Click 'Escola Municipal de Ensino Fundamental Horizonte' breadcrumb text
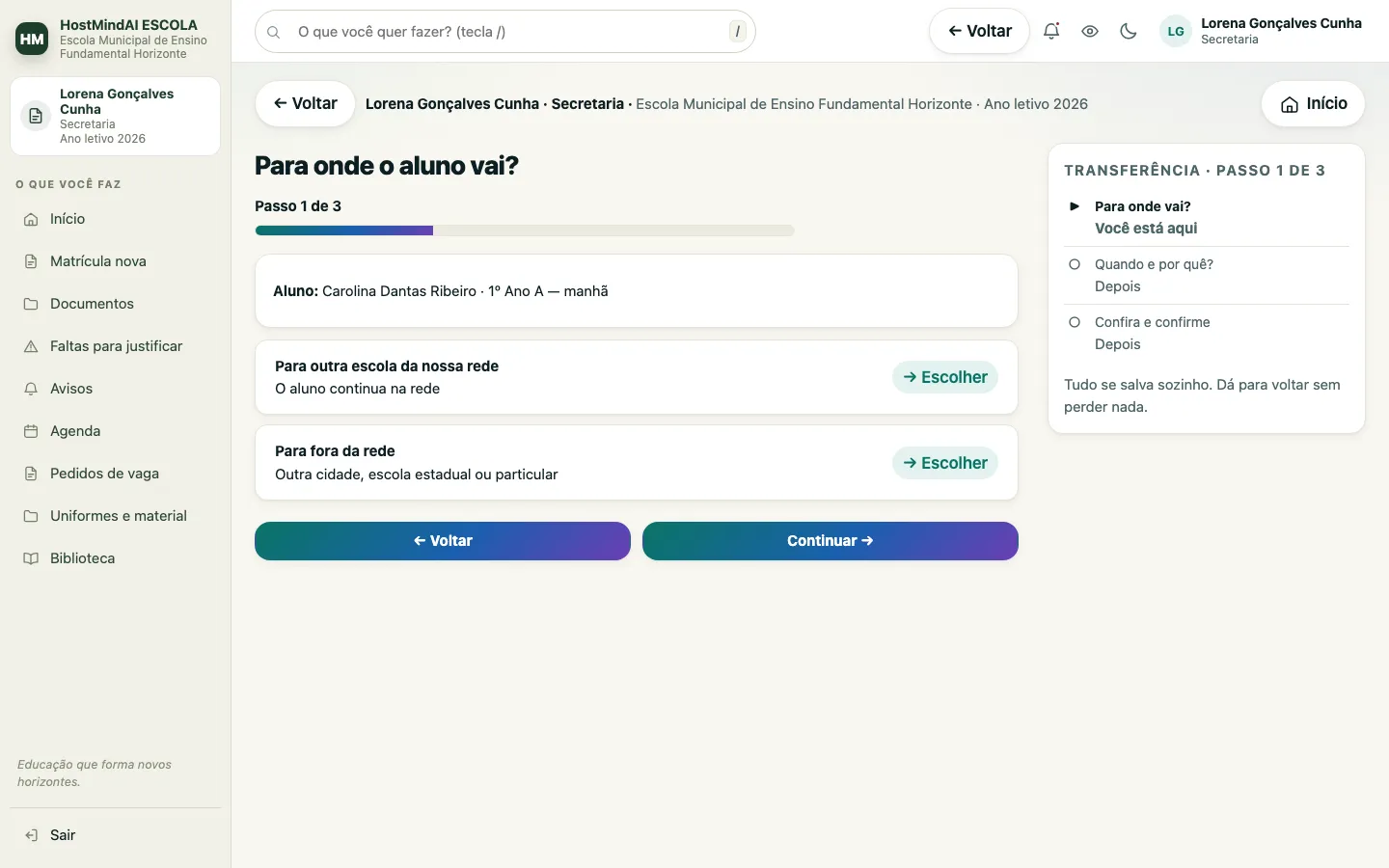The width and height of the screenshot is (1389, 868). [x=803, y=104]
